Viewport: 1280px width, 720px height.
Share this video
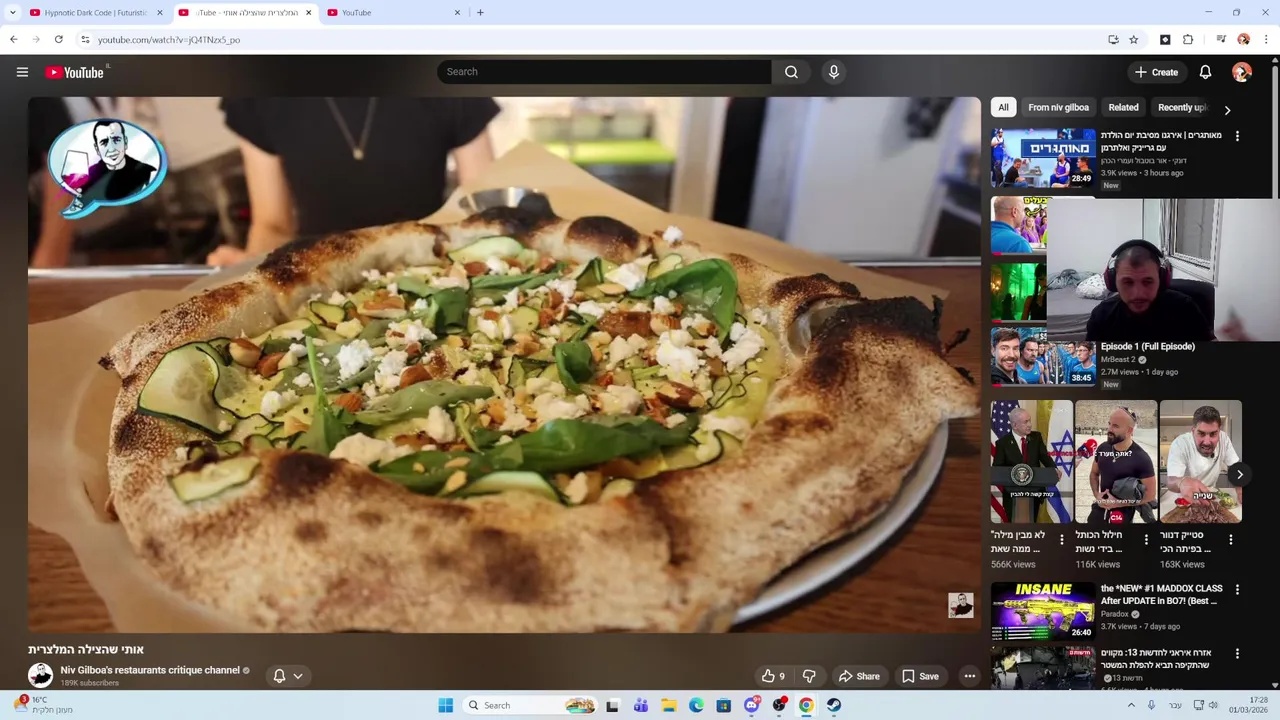coord(859,676)
